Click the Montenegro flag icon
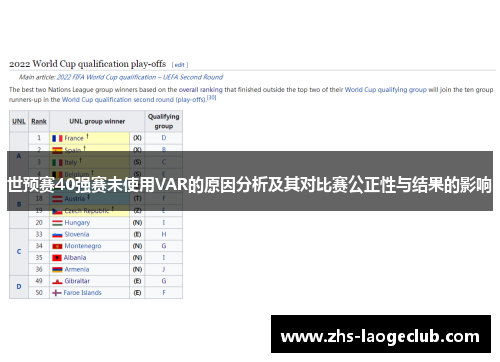The height and width of the screenshot is (362, 500). 57,246
